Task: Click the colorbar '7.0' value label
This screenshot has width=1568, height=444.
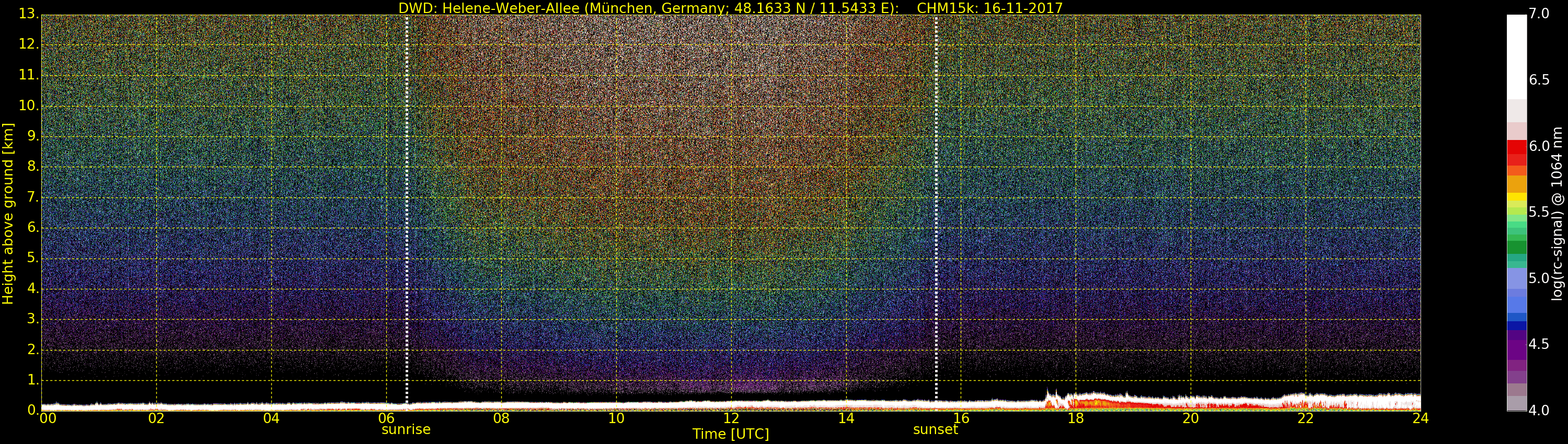Action: tap(1539, 14)
